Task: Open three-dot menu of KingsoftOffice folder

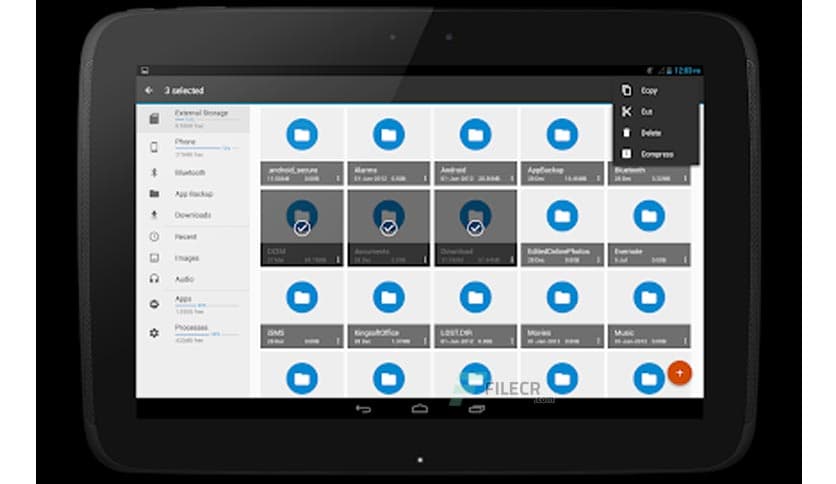Action: 425,341
